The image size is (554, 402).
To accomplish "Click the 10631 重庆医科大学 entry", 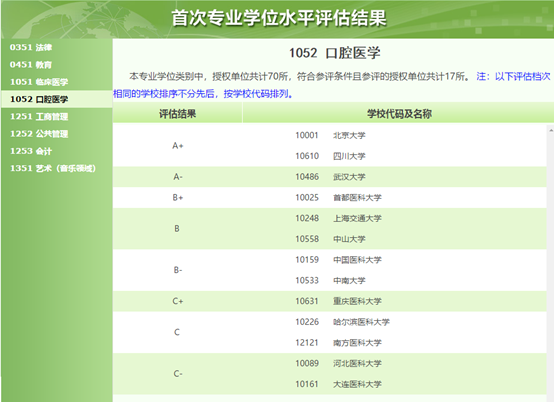I will tap(338, 301).
